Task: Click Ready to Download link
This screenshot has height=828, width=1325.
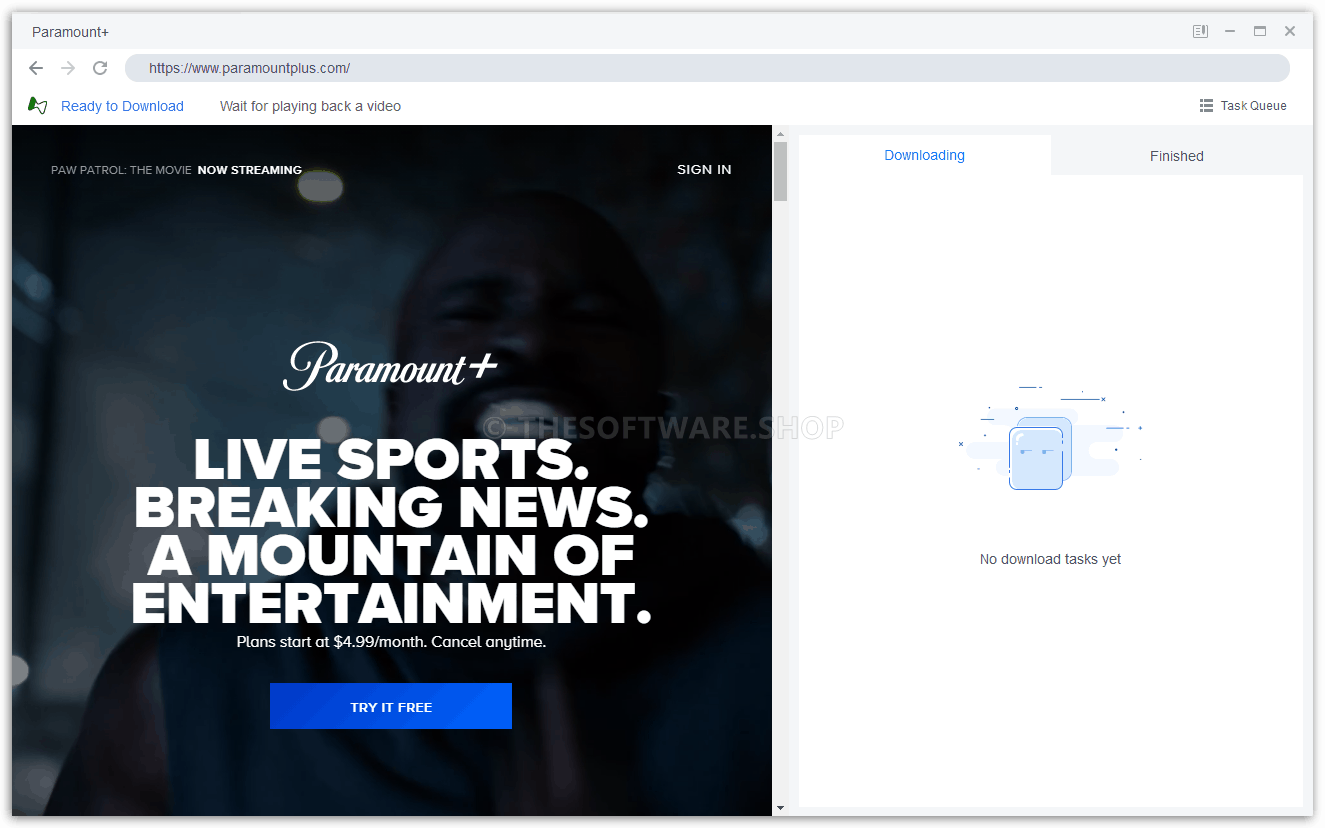Action: click(x=122, y=106)
